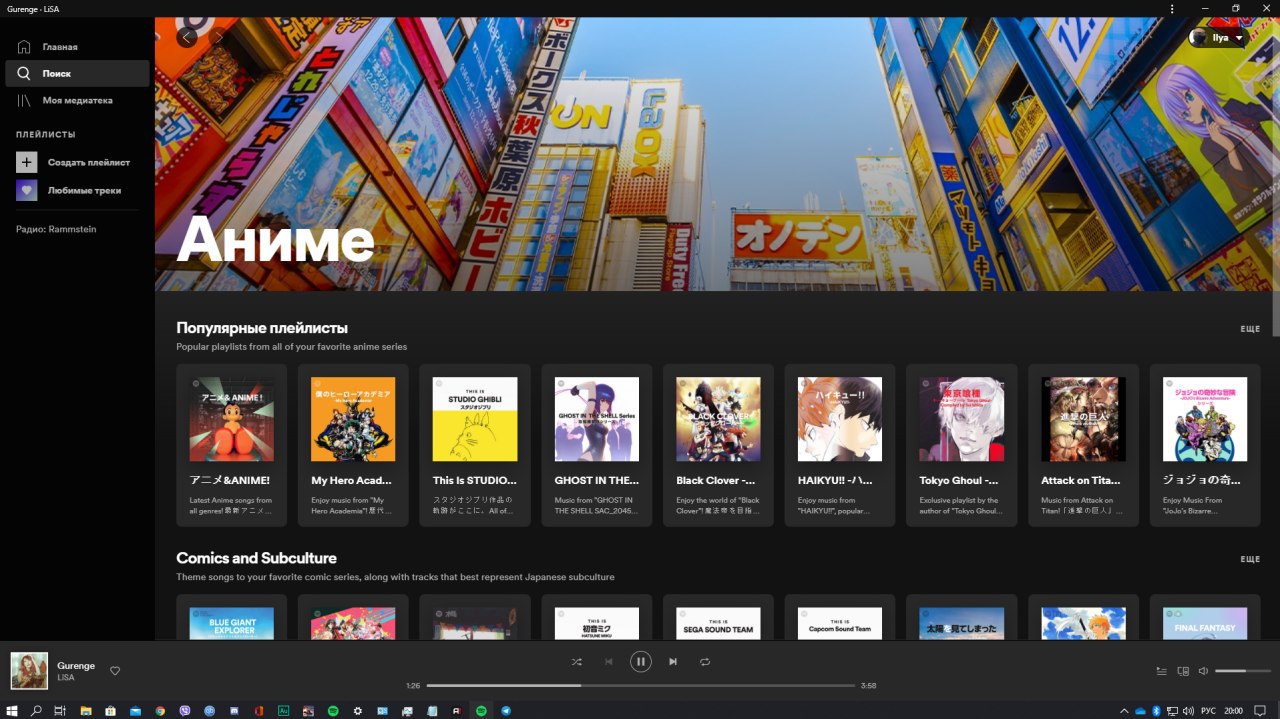Open the This Is STUDIO GHIBLI playlist
1280x719 pixels.
coord(475,445)
